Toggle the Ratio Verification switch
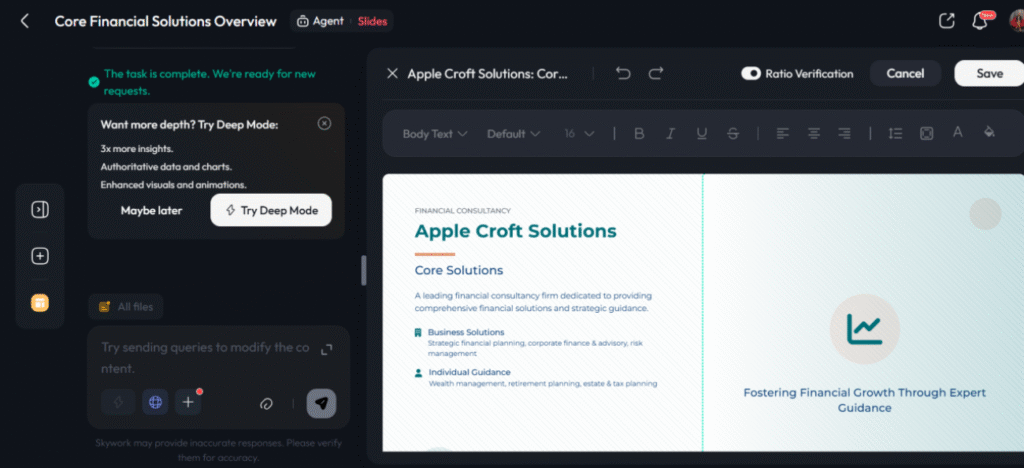The width and height of the screenshot is (1024, 468). click(751, 73)
